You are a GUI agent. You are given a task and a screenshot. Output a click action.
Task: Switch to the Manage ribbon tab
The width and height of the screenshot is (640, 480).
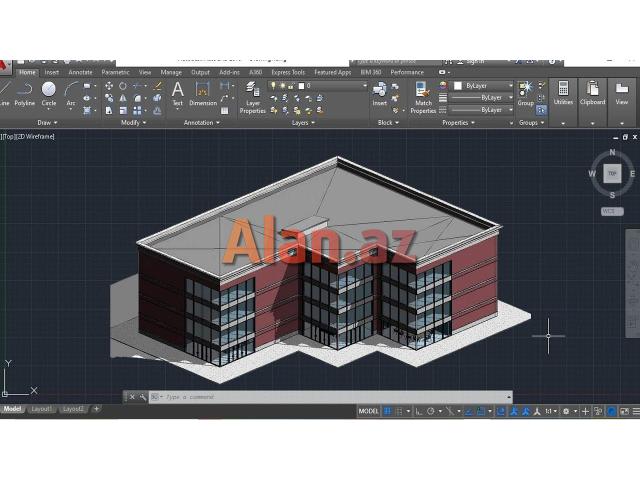tap(171, 72)
